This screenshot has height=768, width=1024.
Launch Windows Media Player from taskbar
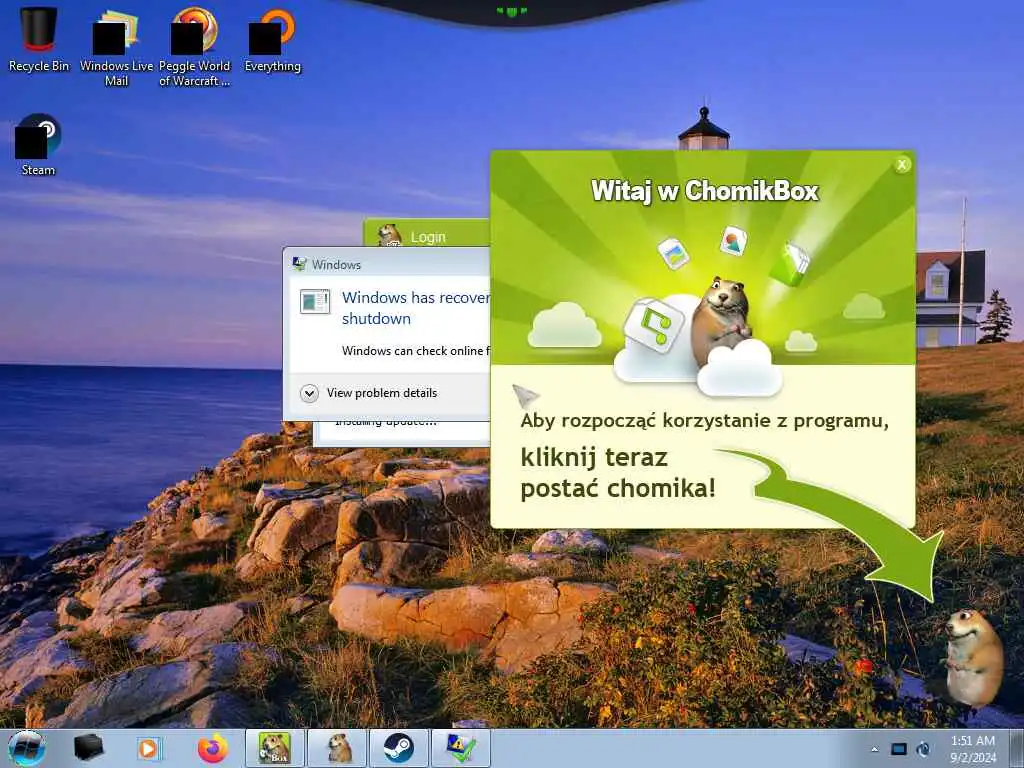click(150, 748)
